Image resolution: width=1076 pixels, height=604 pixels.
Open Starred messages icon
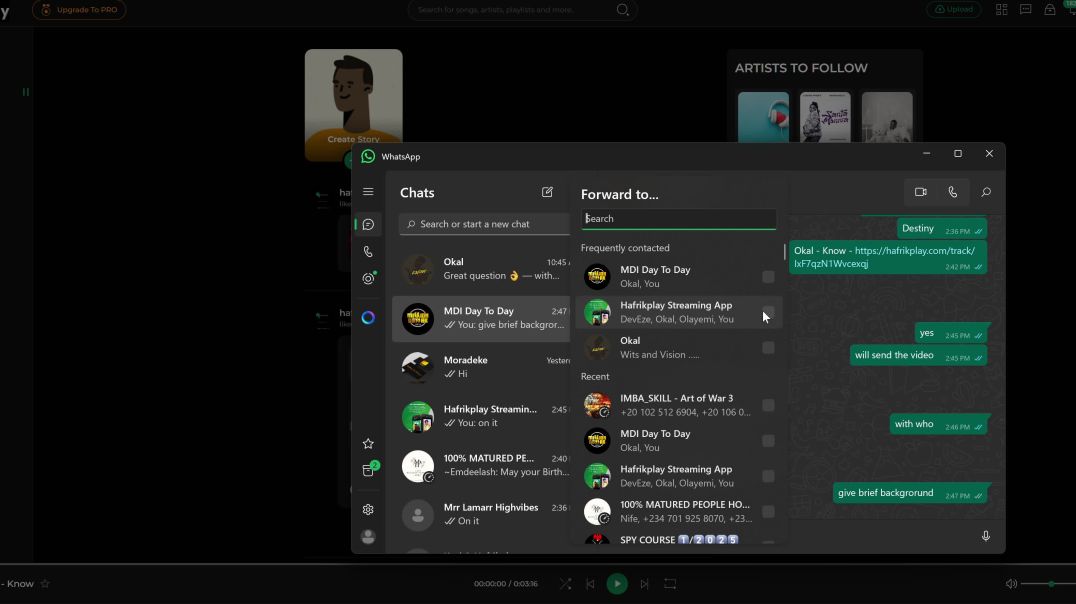pyautogui.click(x=369, y=443)
